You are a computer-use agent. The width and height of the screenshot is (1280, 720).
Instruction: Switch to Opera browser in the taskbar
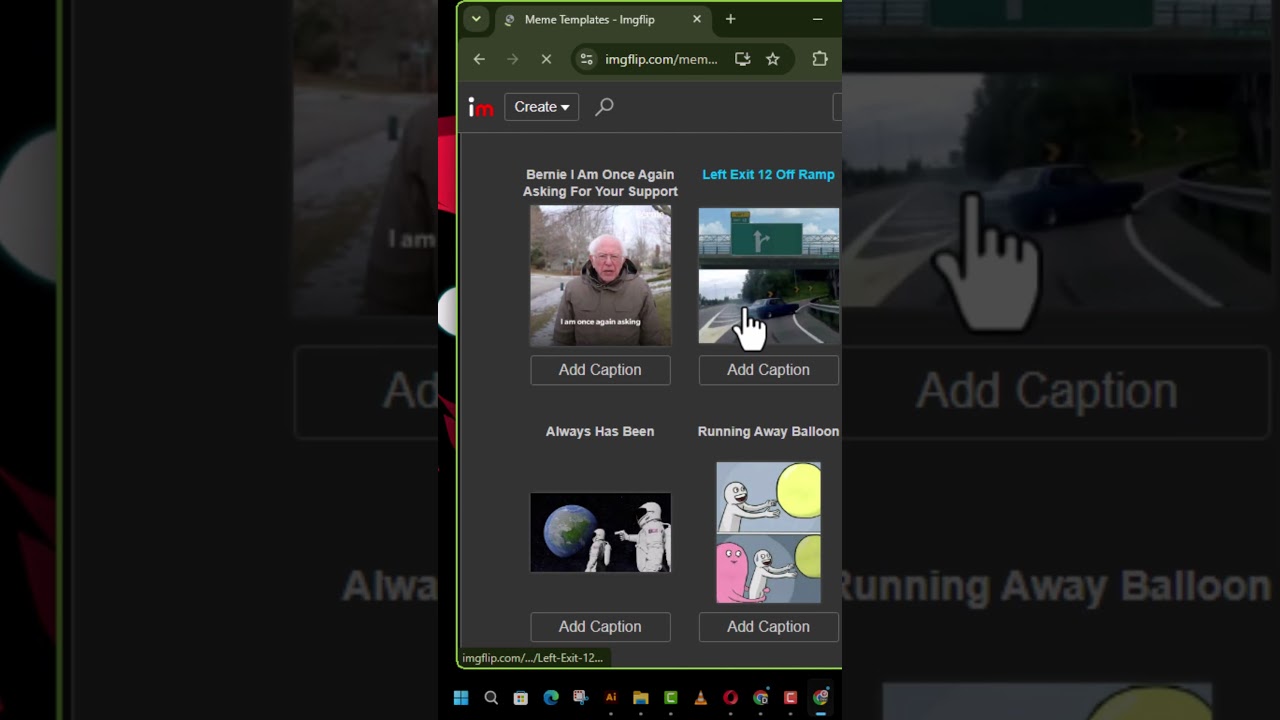click(x=731, y=698)
